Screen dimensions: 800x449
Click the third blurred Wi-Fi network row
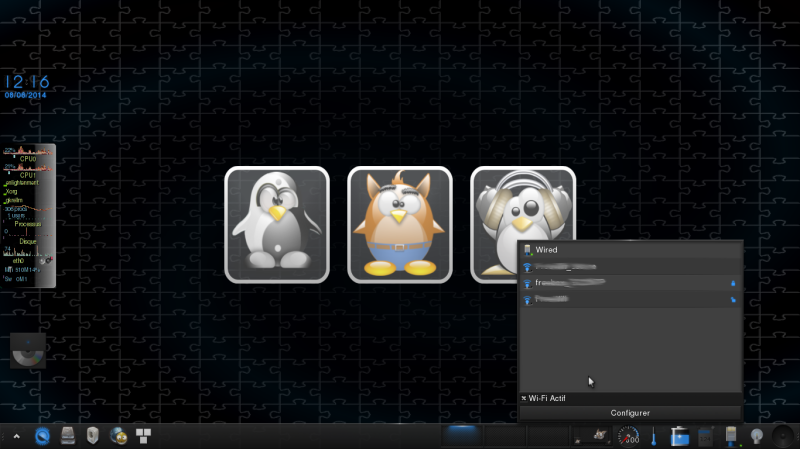point(631,300)
